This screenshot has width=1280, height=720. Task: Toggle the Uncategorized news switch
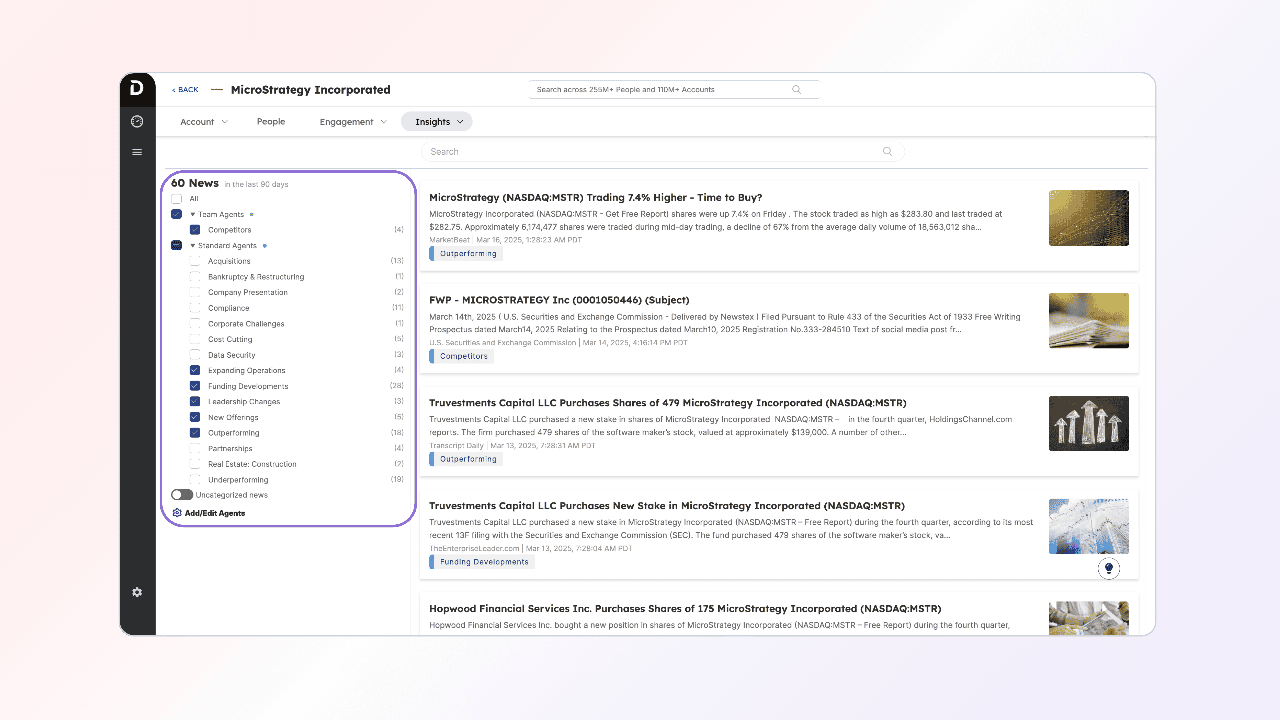point(181,495)
